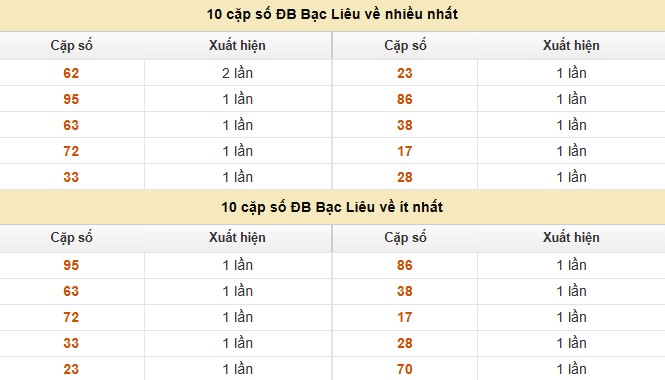Select number pair 70

point(405,369)
